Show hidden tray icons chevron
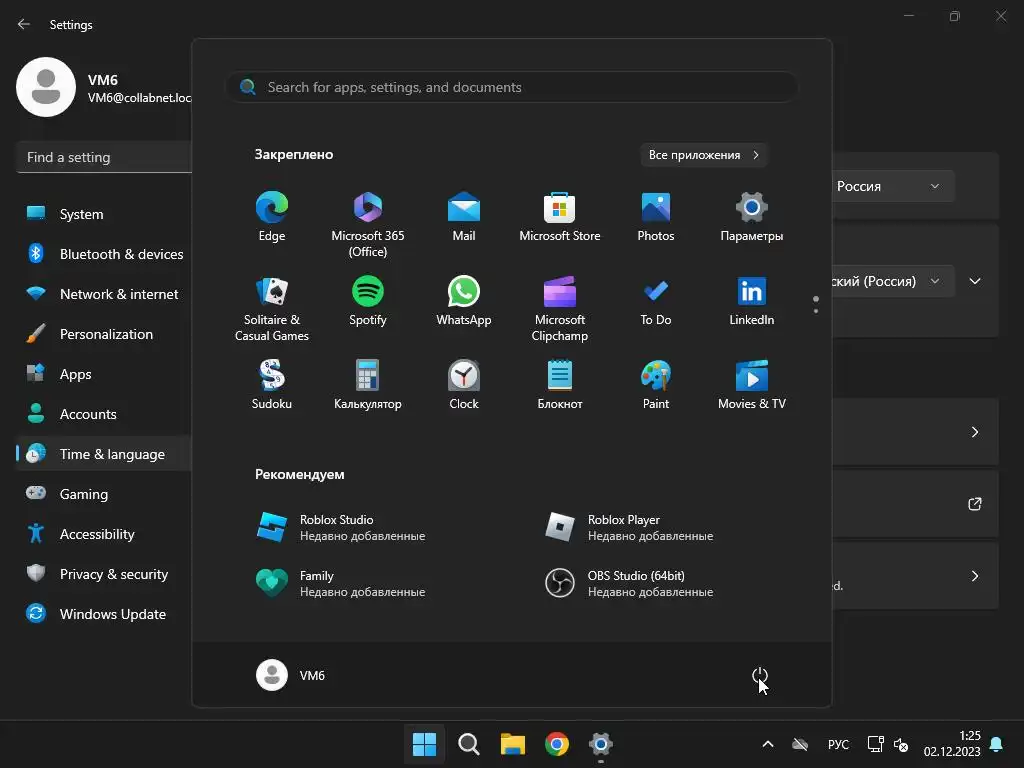 click(x=768, y=744)
